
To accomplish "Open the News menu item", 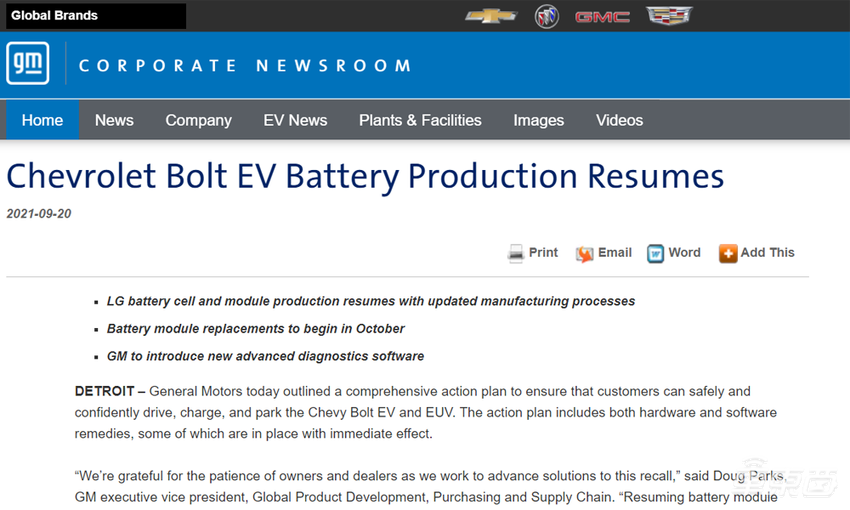I will tap(114, 120).
